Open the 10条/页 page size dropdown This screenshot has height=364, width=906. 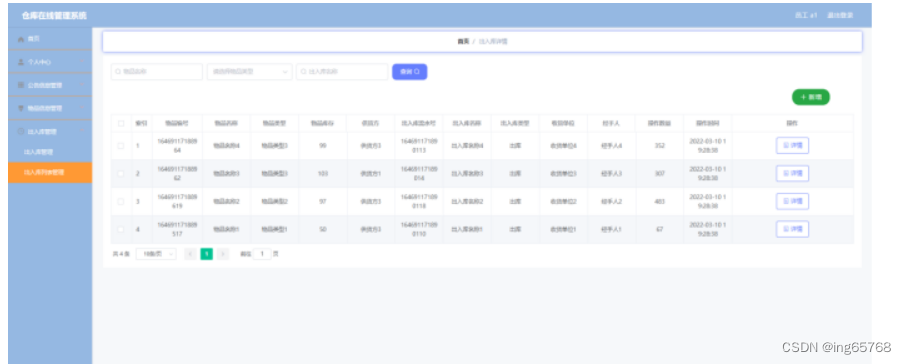(156, 254)
